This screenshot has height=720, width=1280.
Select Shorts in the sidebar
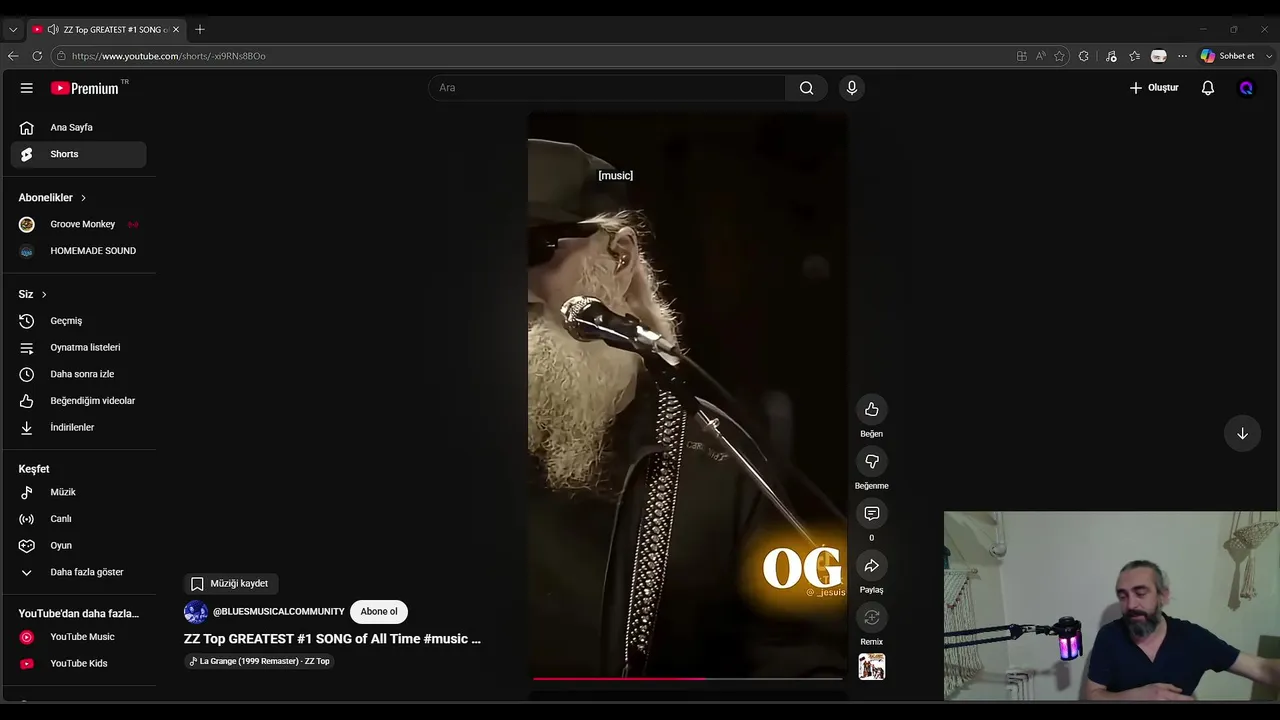click(79, 154)
